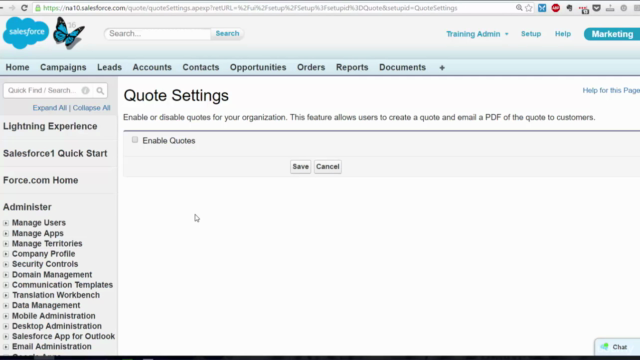Add a tab with the plus icon
The image size is (640, 360).
(442, 68)
